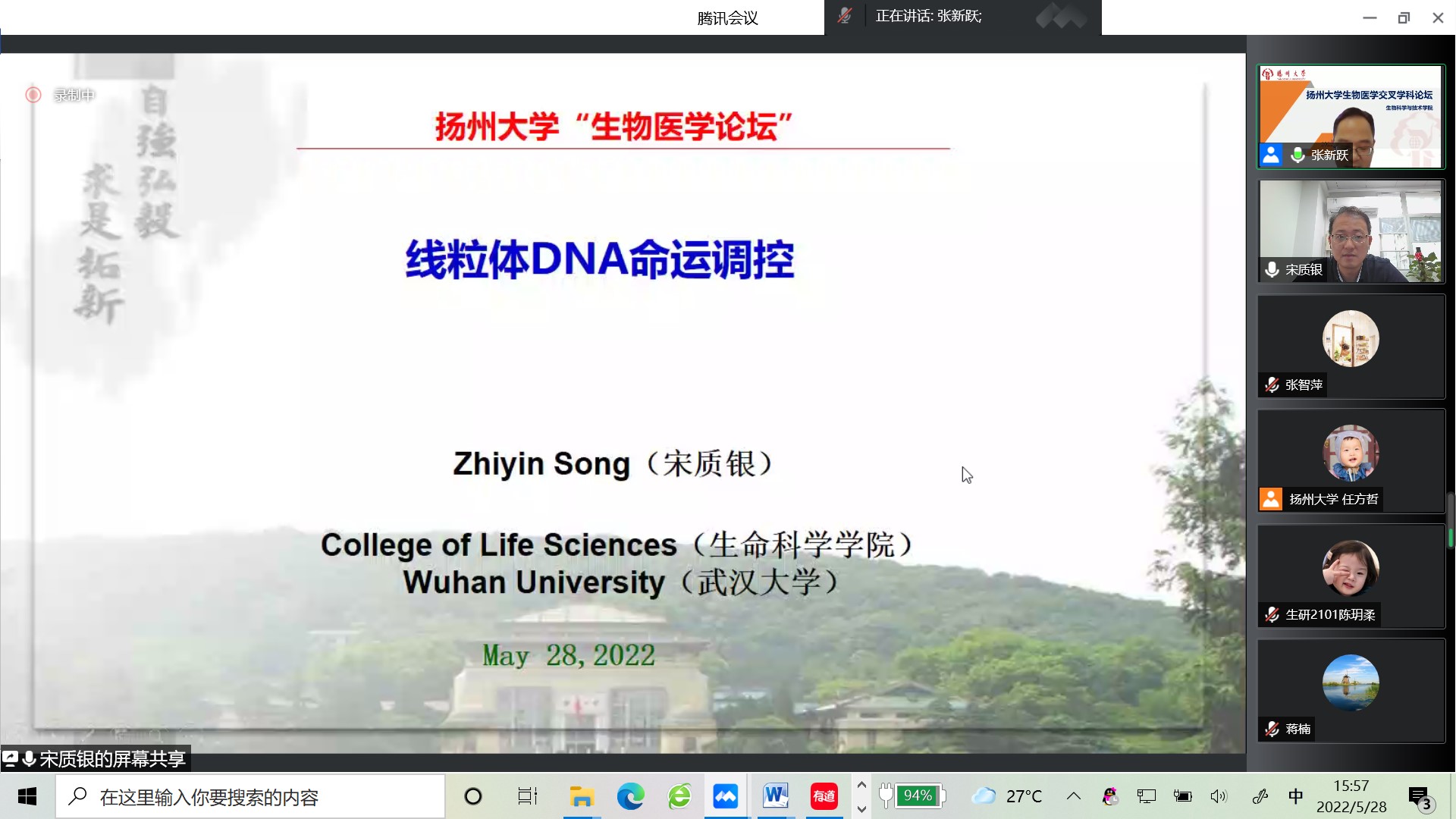Expand hidden system tray icons chevron

1073,796
